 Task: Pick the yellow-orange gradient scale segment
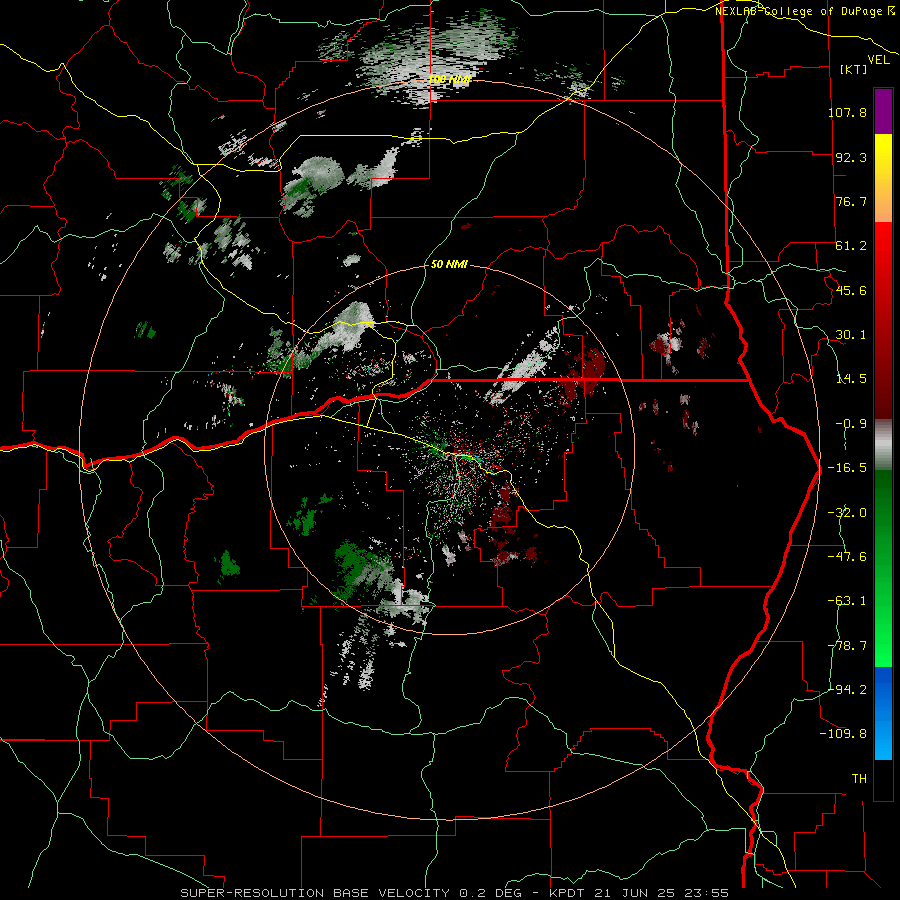[x=883, y=178]
